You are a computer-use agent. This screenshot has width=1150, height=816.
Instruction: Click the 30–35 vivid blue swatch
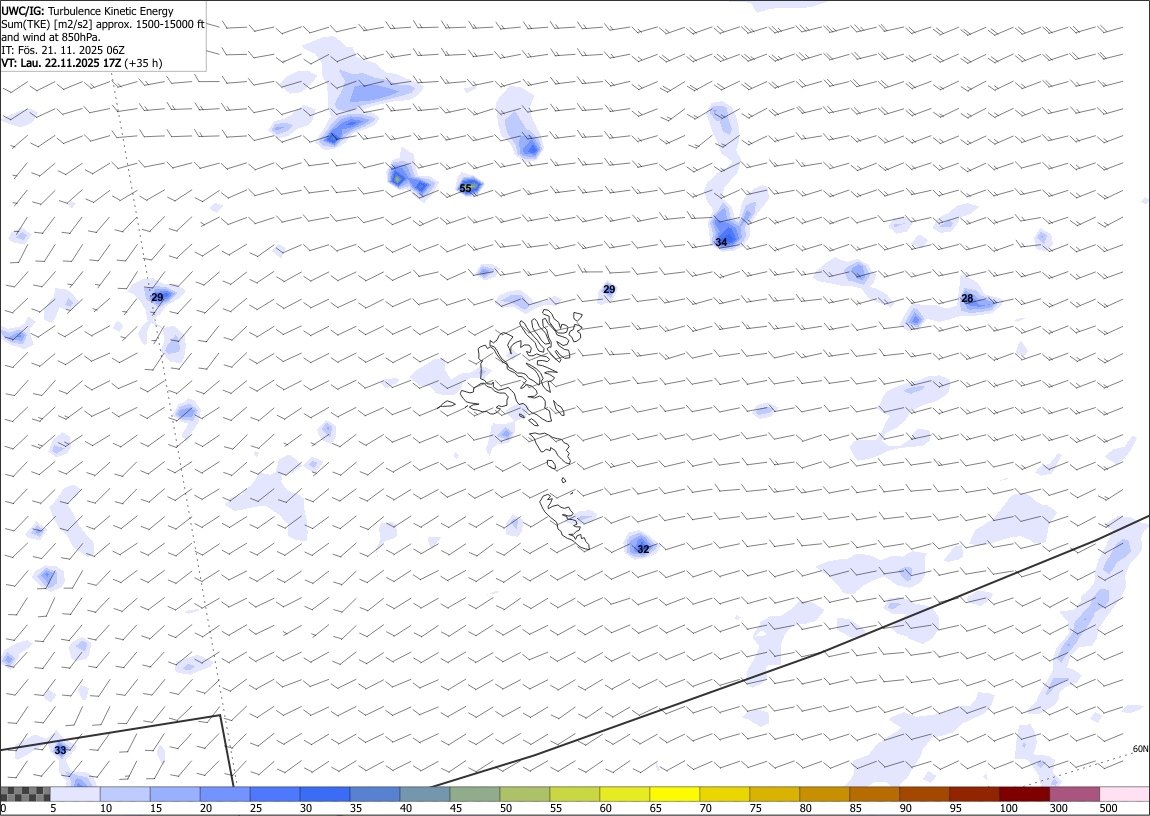[x=325, y=794]
